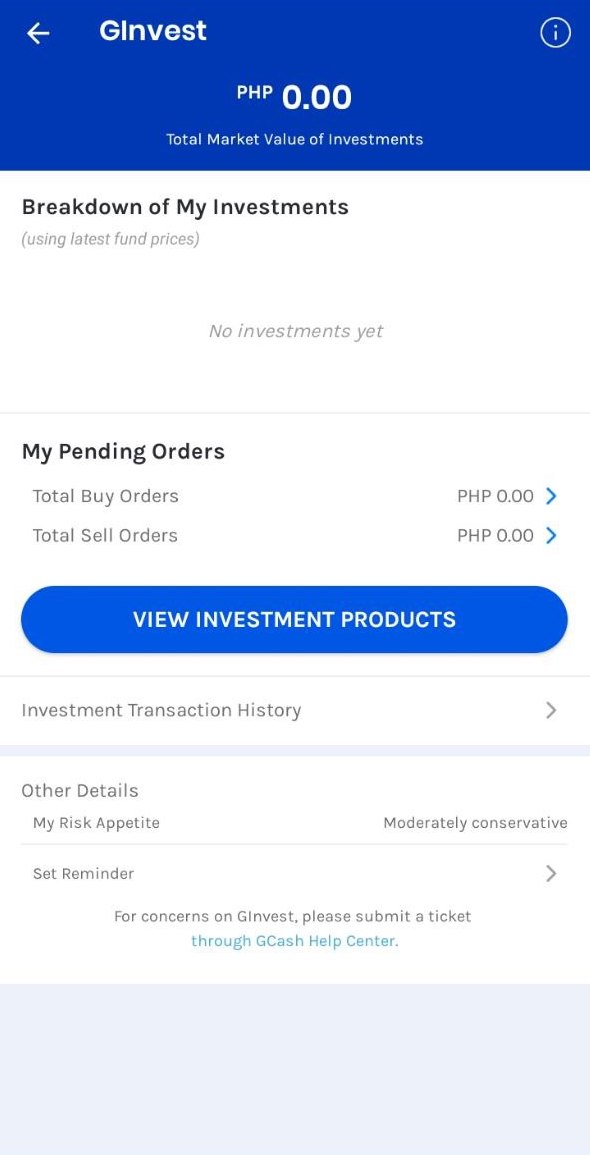This screenshot has width=590, height=1155.
Task: Tap the Sell Orders PHP 0.00 amount
Action: (x=495, y=536)
